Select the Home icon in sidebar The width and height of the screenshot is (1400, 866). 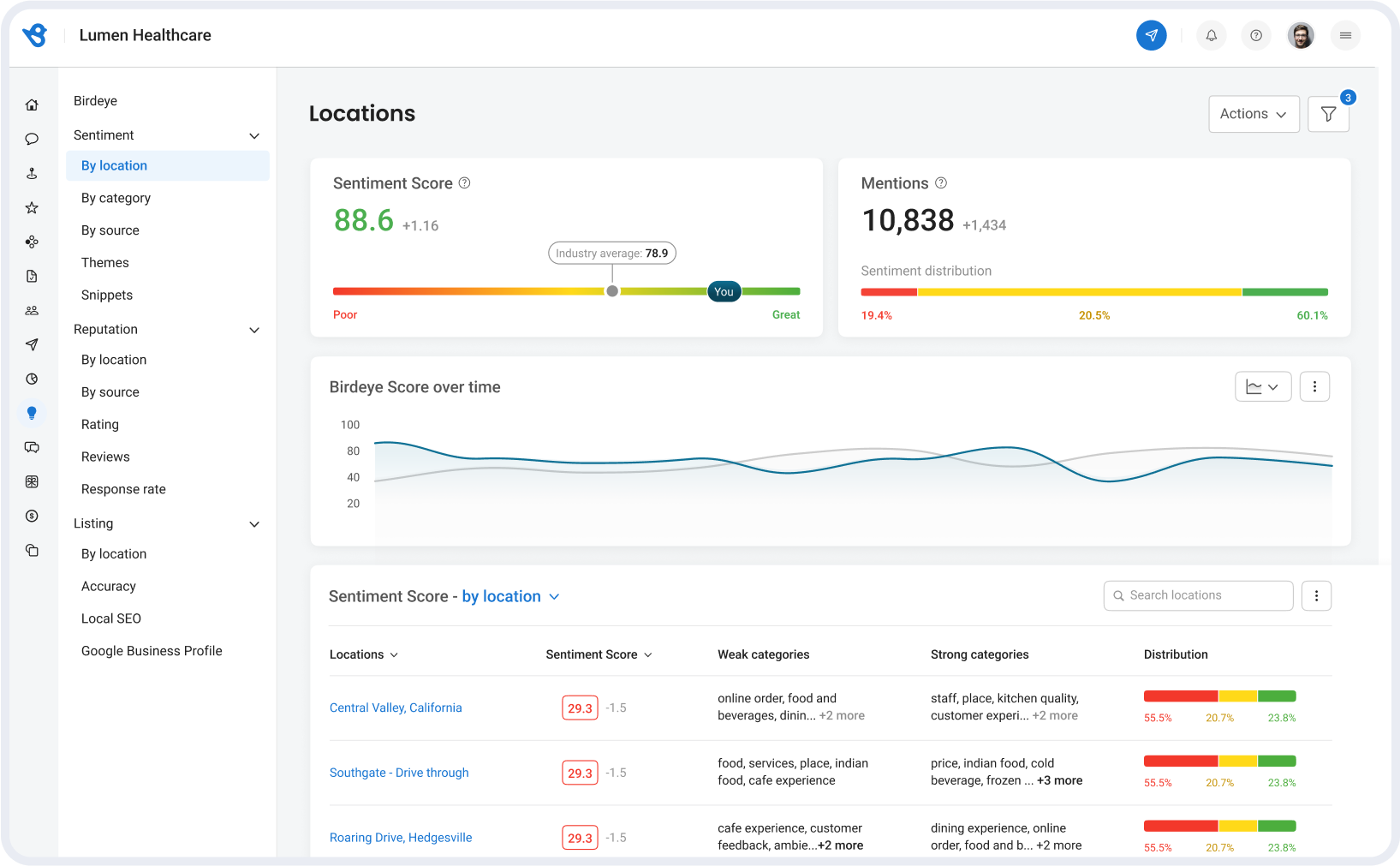[x=32, y=104]
